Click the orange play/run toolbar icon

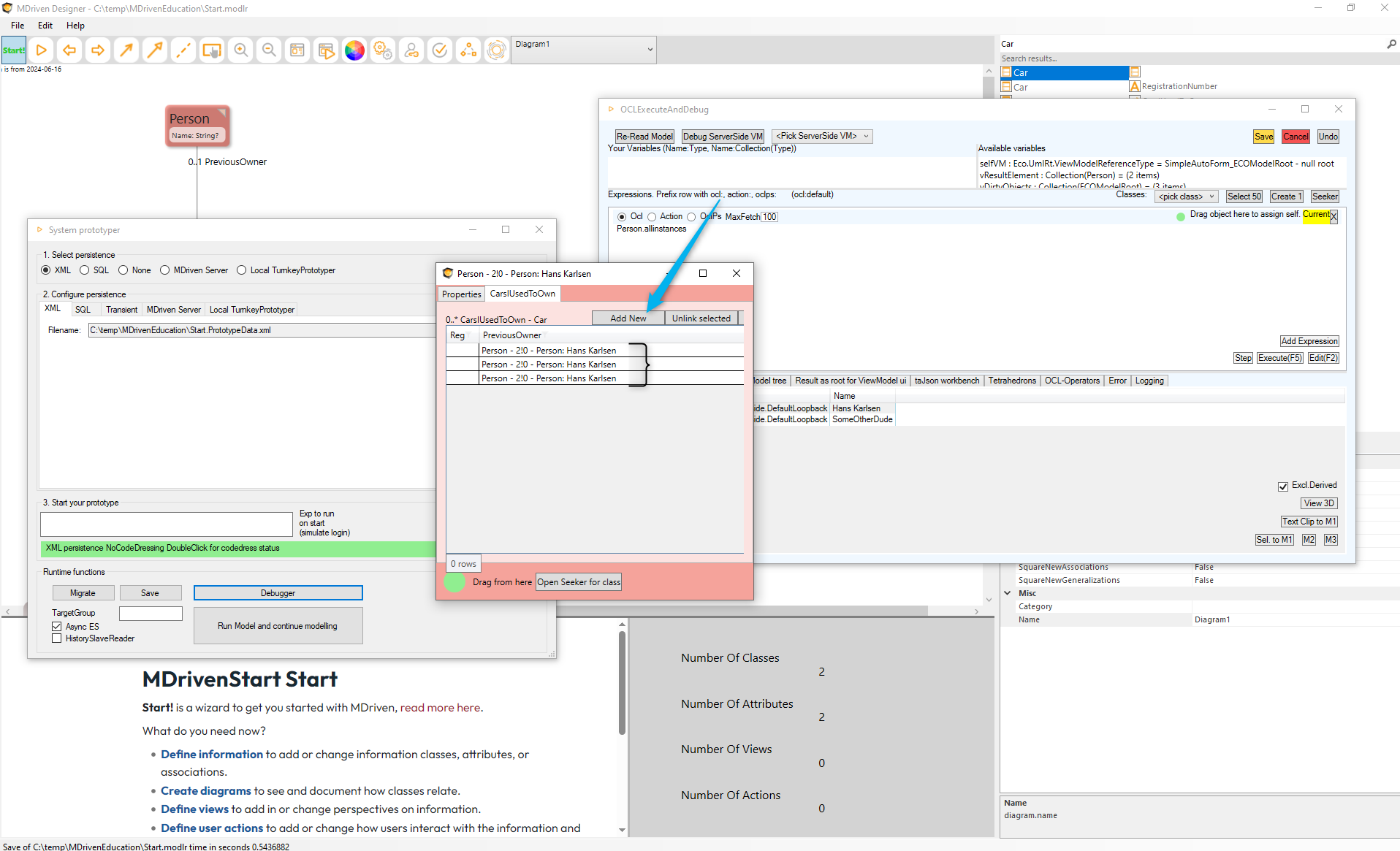pyautogui.click(x=42, y=50)
